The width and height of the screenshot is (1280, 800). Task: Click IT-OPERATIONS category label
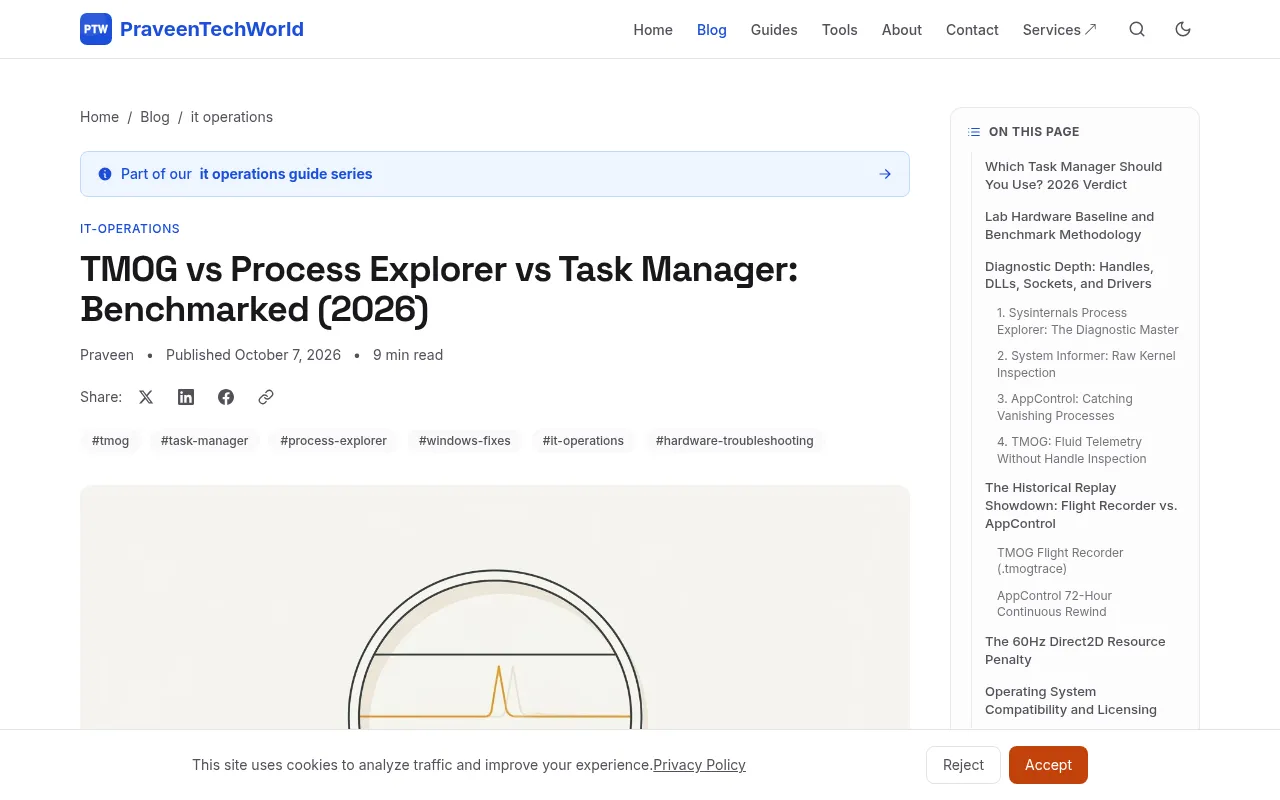[x=130, y=229]
